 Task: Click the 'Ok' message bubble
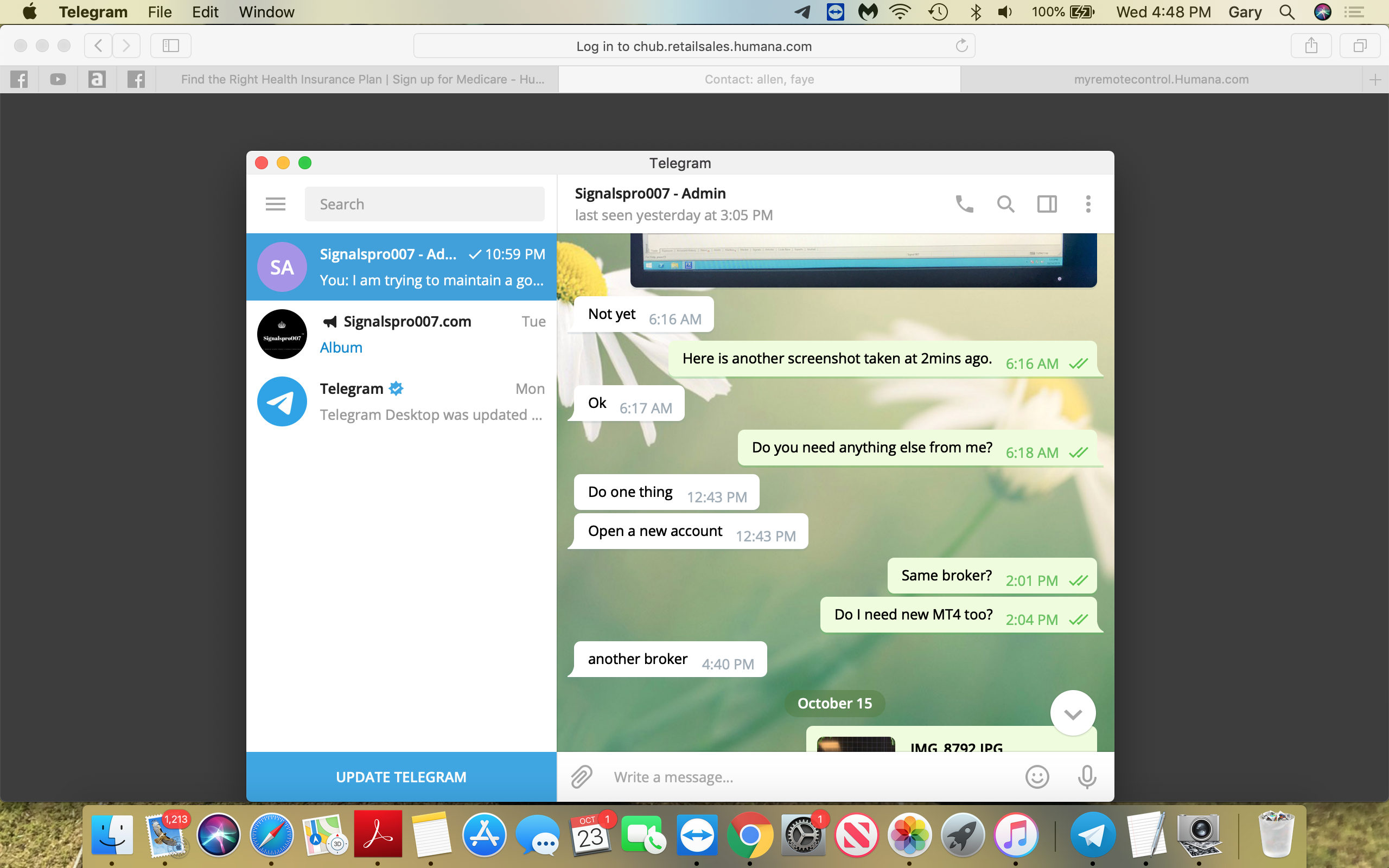click(x=629, y=403)
